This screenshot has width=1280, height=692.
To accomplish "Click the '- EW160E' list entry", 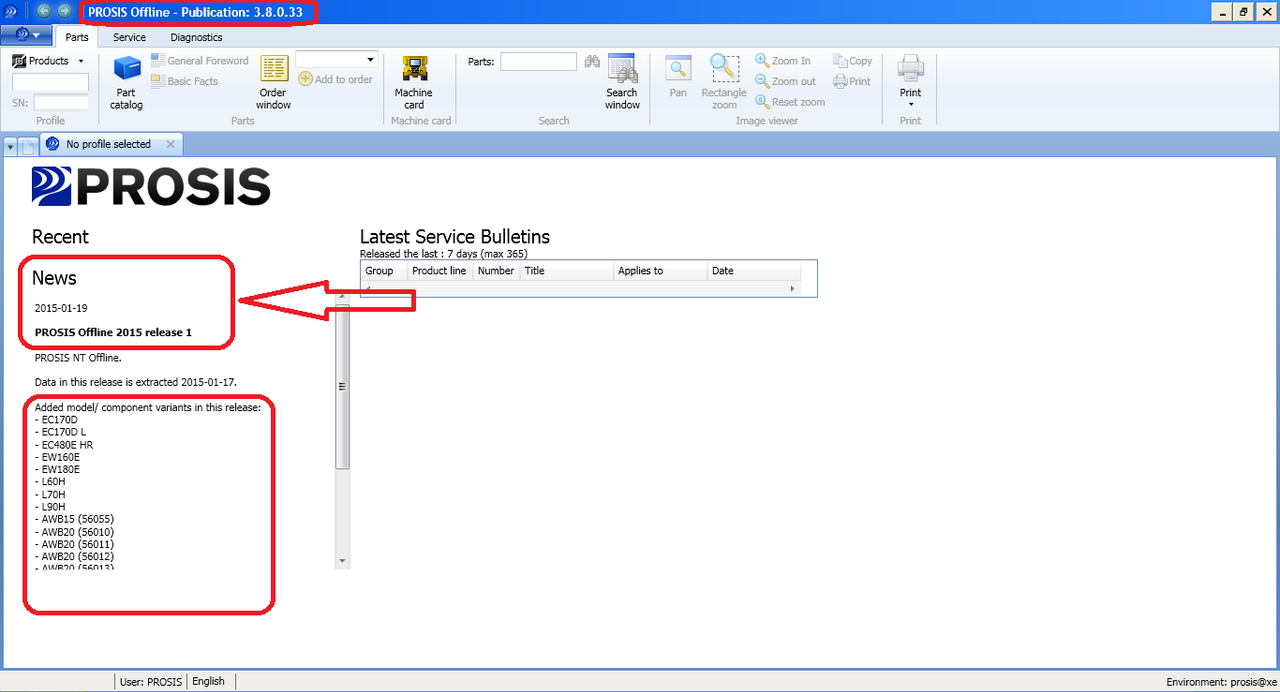I will click(x=58, y=457).
